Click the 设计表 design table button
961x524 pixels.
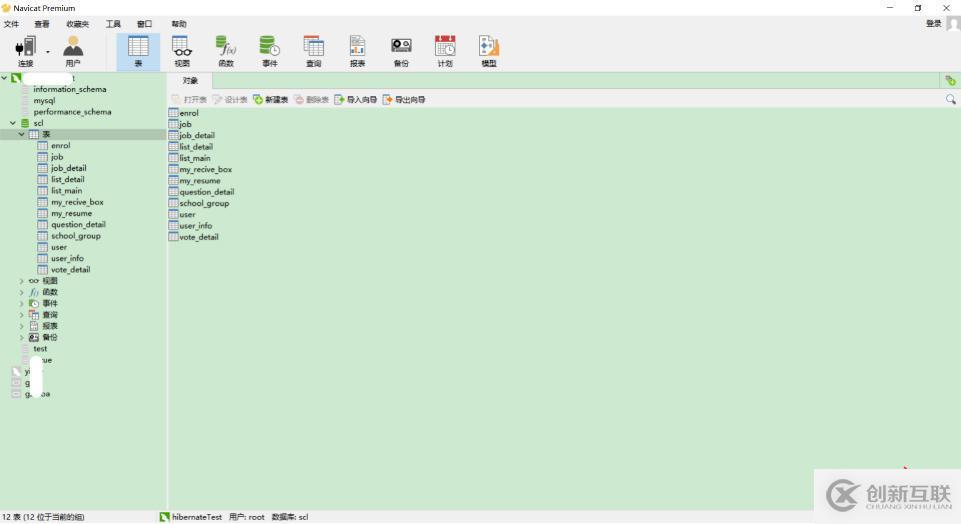[230, 99]
